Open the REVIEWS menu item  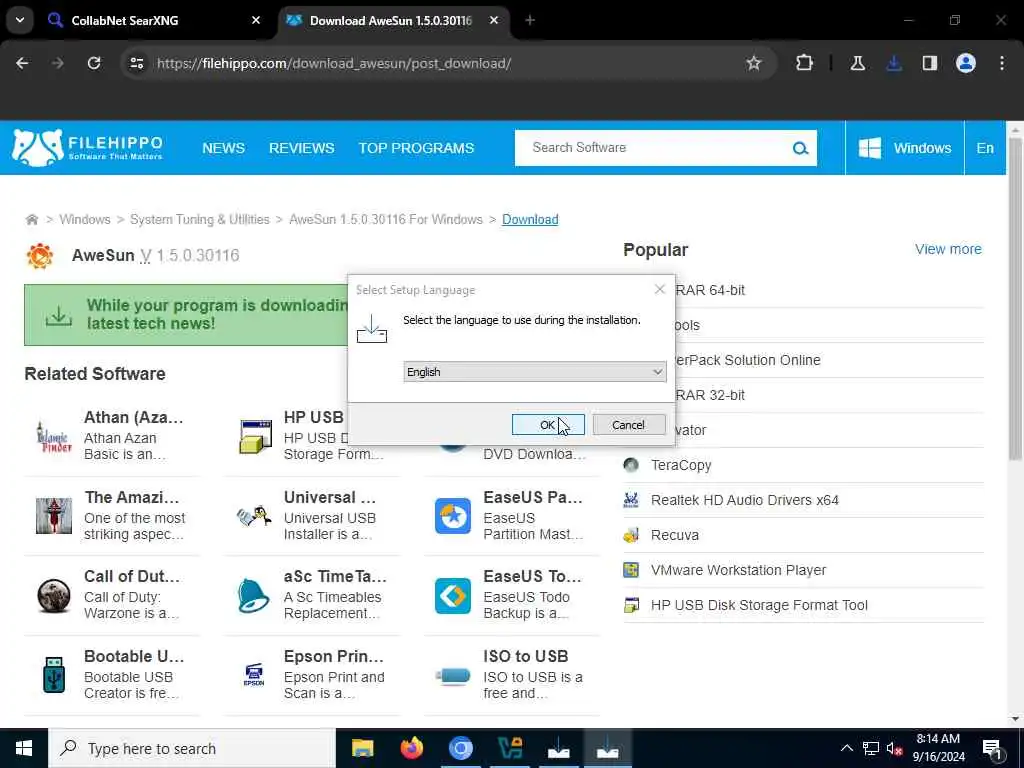[302, 148]
